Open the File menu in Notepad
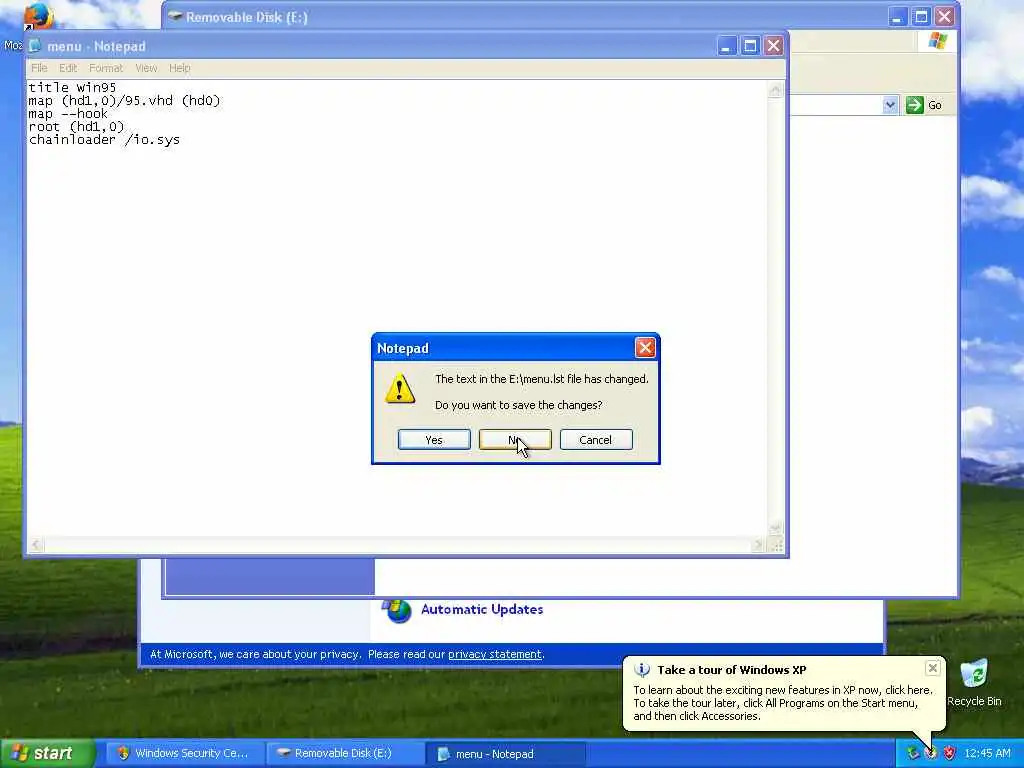This screenshot has width=1024, height=768. 39,68
